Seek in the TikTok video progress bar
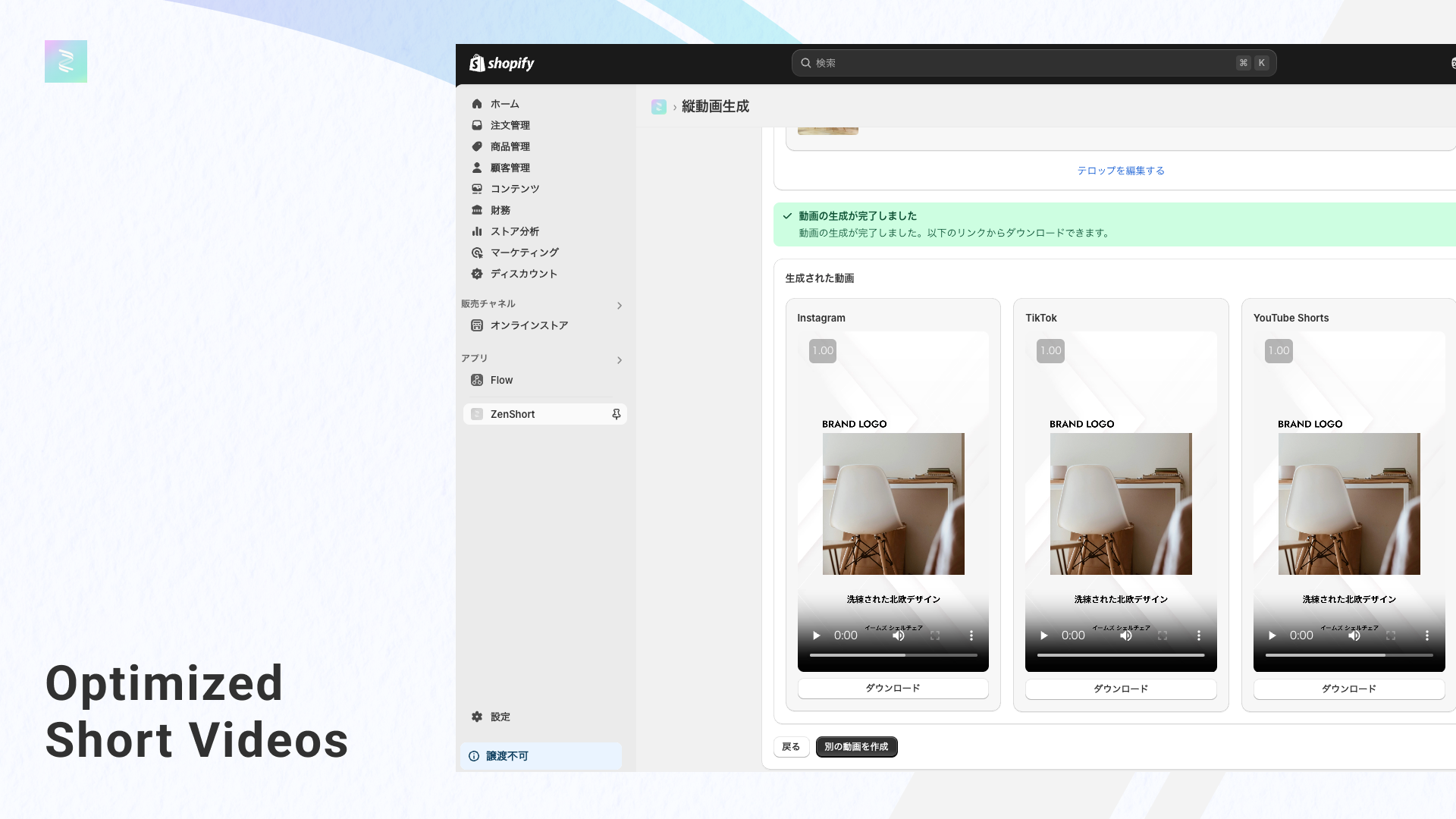1456x819 pixels. (x=1121, y=654)
